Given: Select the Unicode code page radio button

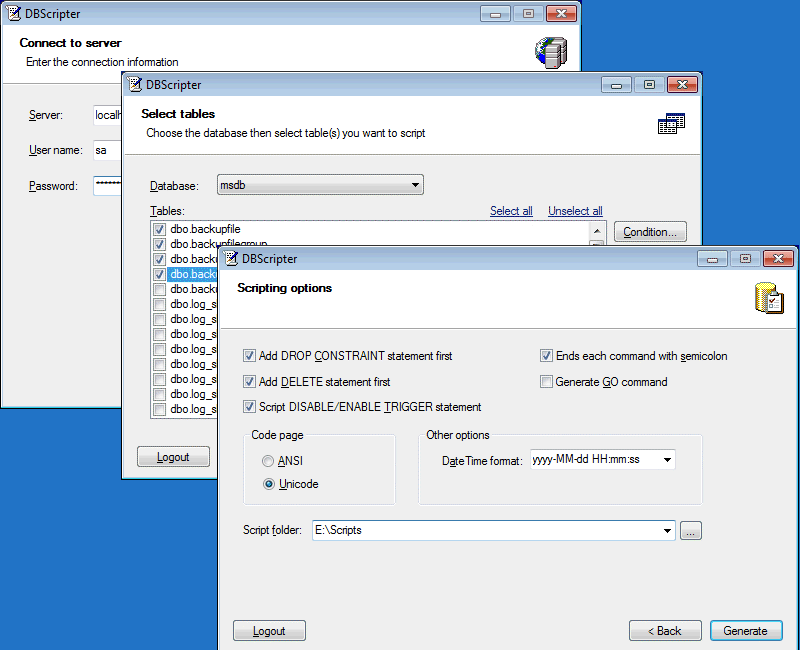Looking at the screenshot, I should pyautogui.click(x=268, y=484).
